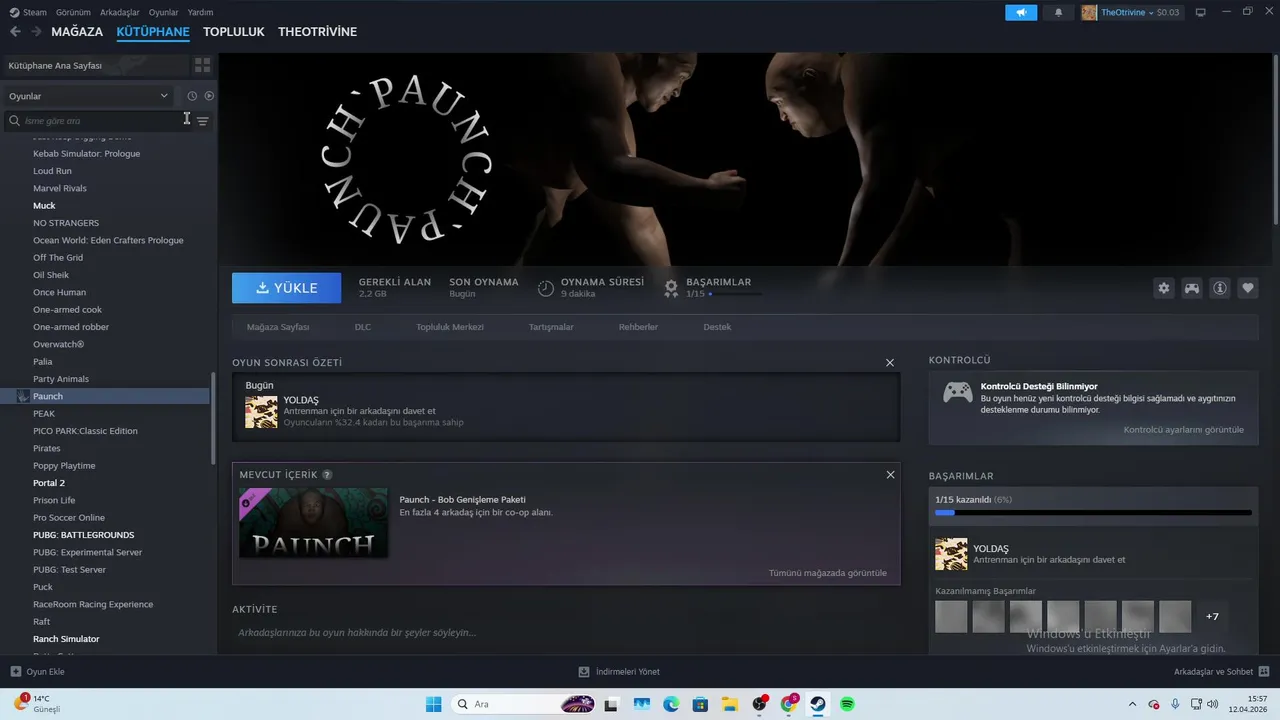Close the Oyun Sonrası Özeti panel
Screen dimensions: 1280x720
point(890,362)
